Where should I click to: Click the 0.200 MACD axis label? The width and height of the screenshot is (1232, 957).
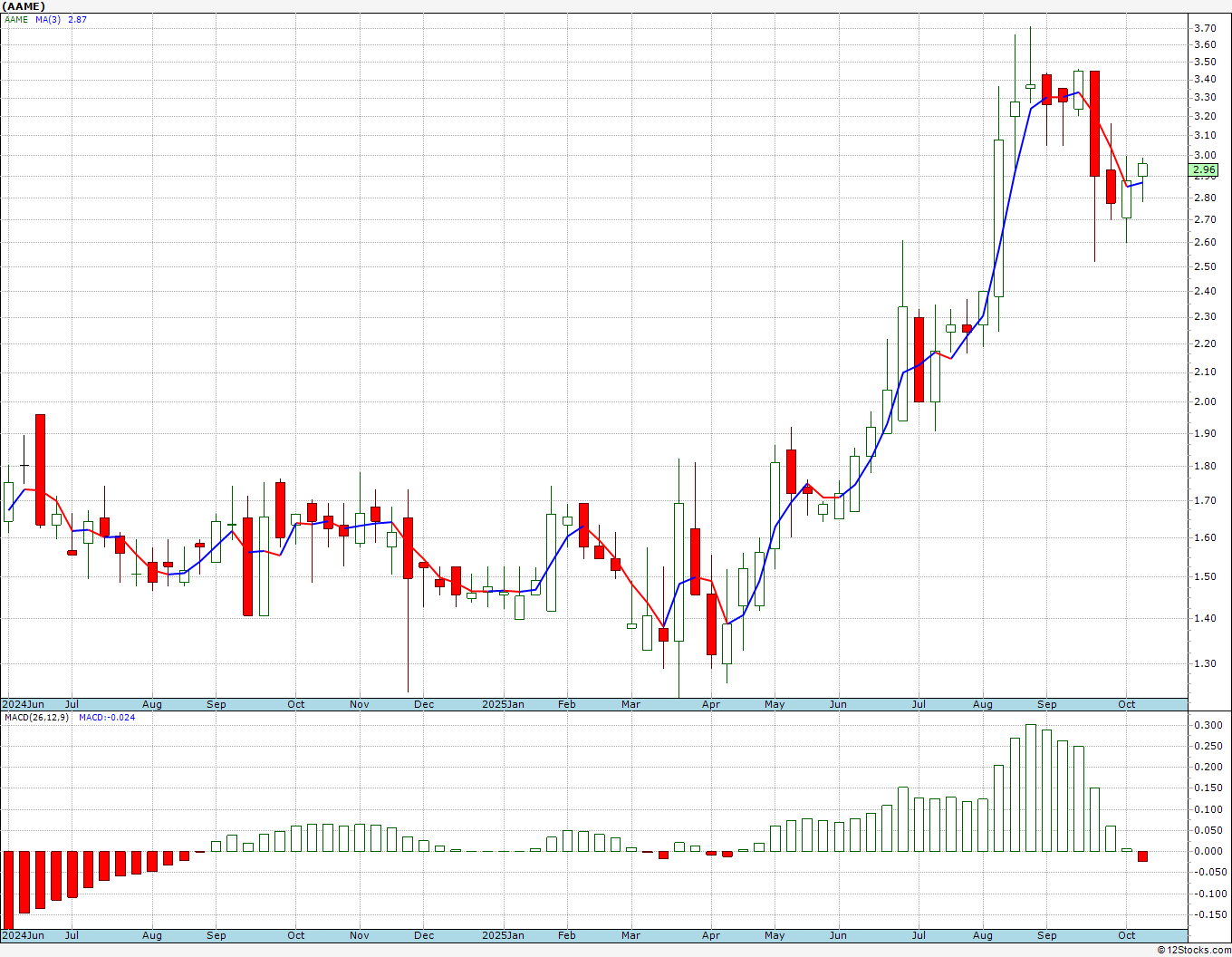[x=1207, y=768]
